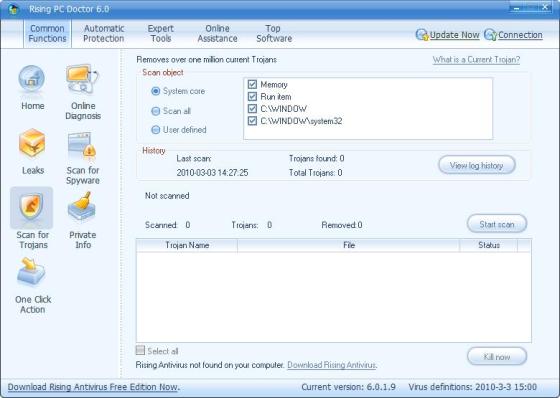Uncheck the C:\WINDOW\system32 checkbox
The width and height of the screenshot is (560, 398).
point(252,121)
